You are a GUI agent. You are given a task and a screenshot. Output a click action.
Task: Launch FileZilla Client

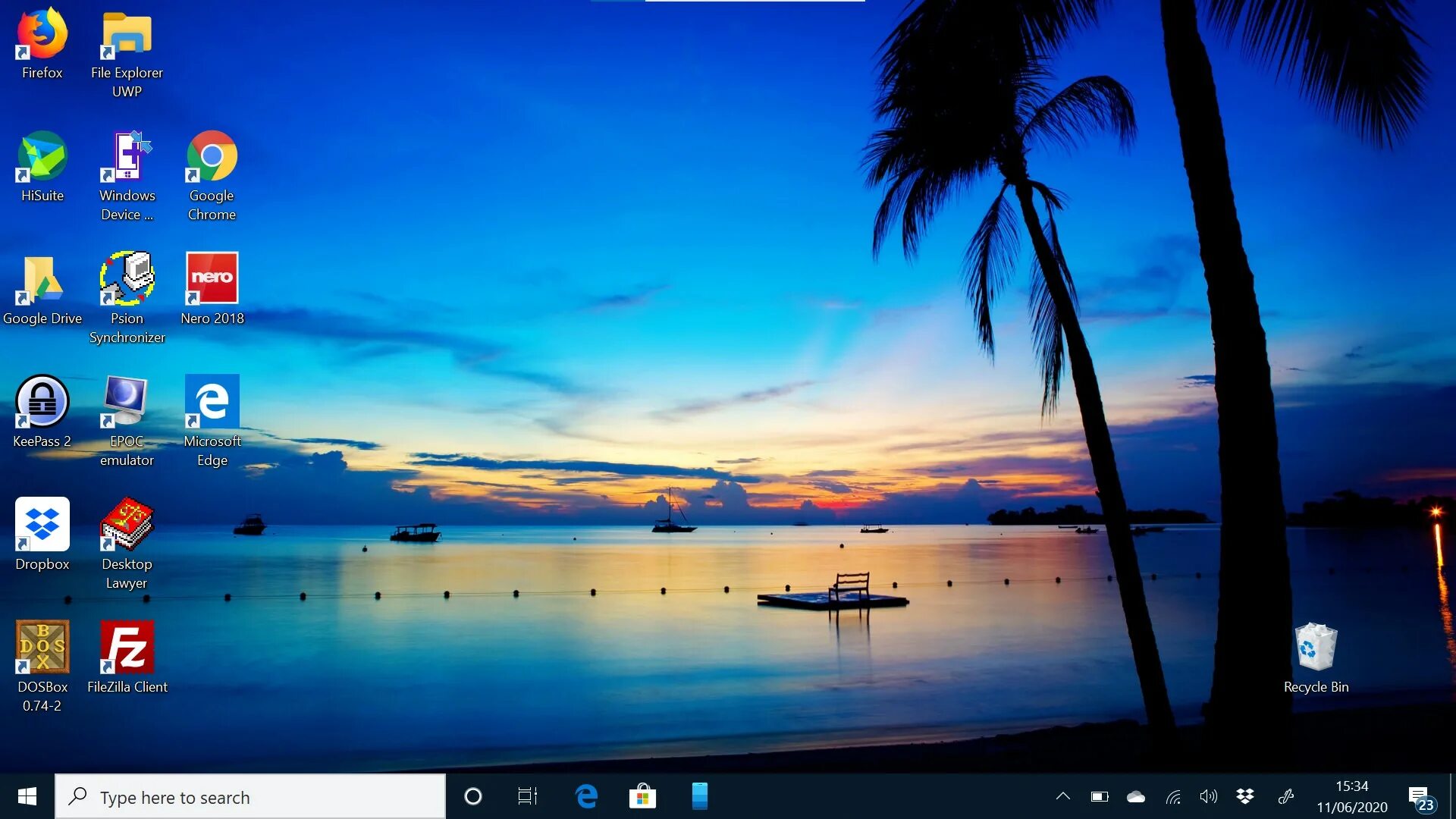point(126,655)
